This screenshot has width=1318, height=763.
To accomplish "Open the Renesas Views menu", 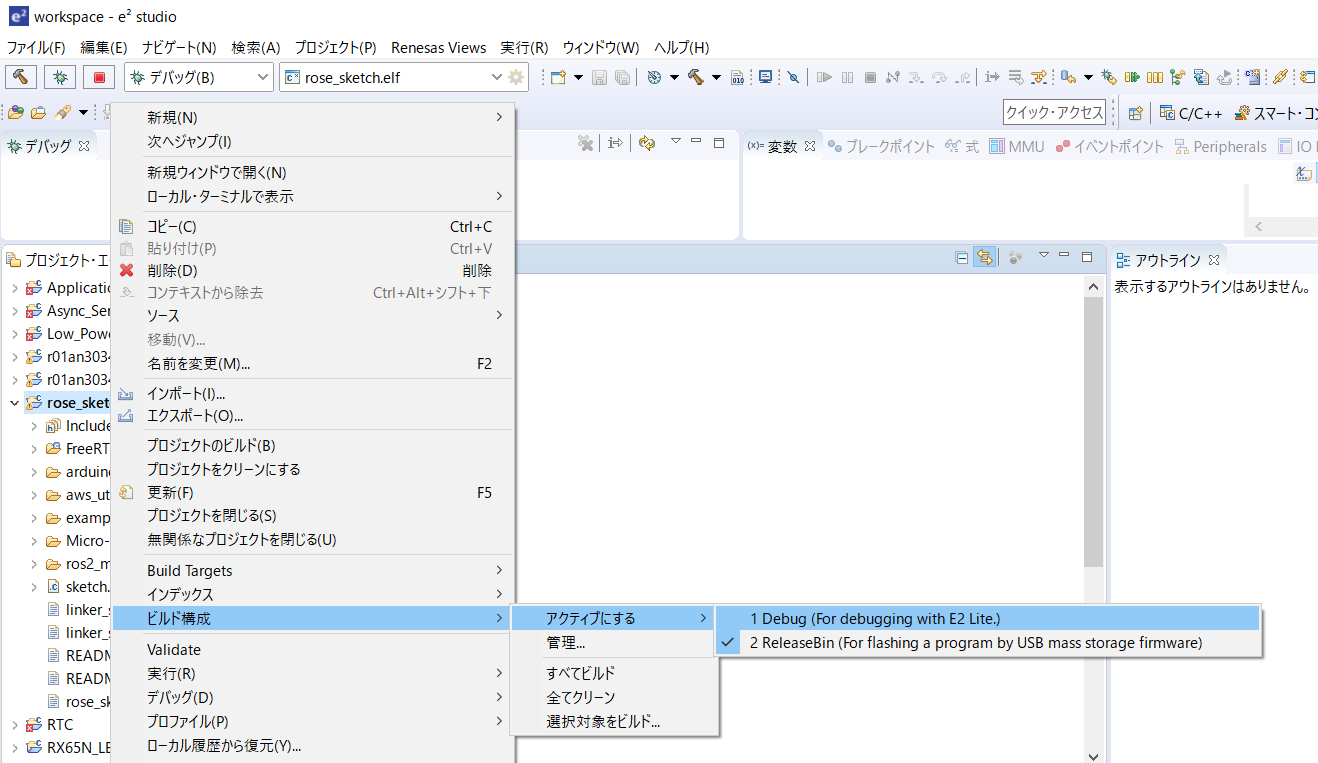I will coord(438,47).
